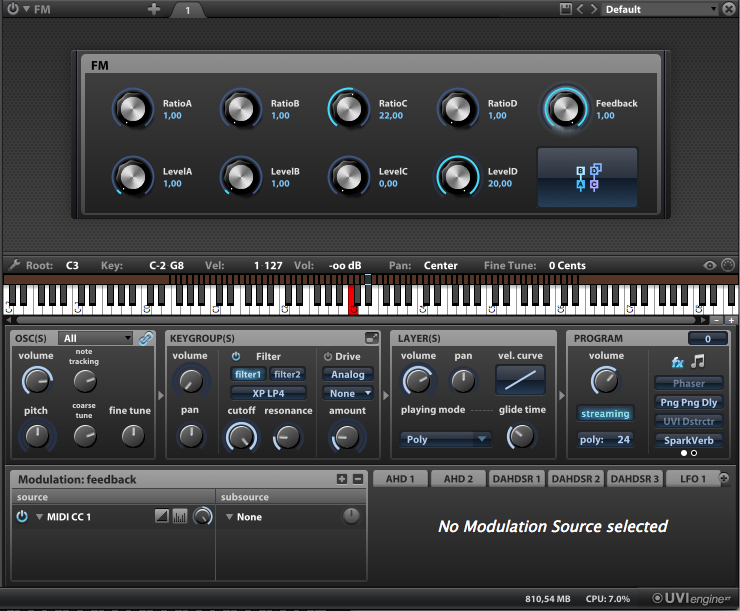Image resolution: width=740 pixels, height=611 pixels.
Task: Open the MIDI CC 1 source dropdown
Action: tap(64, 517)
